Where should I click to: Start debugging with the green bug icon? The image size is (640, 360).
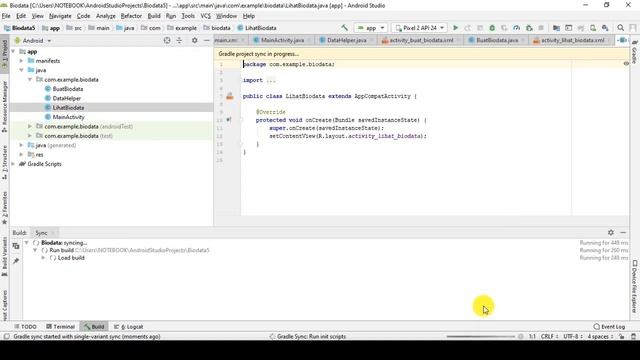click(492, 28)
